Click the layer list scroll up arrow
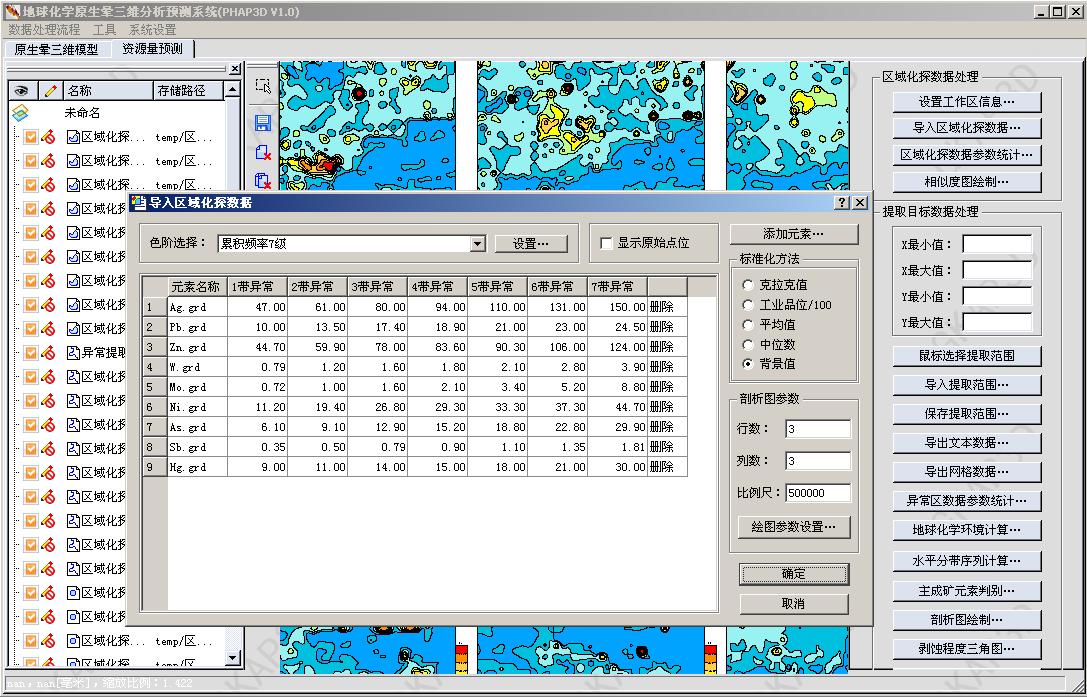The width and height of the screenshot is (1087, 697). click(x=232, y=89)
